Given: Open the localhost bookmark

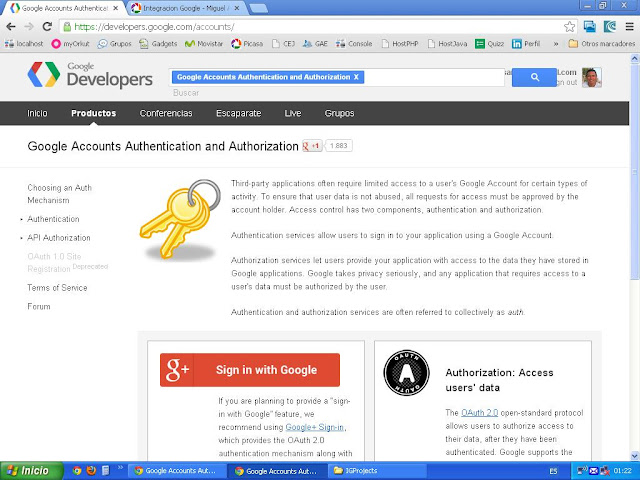Looking at the screenshot, I should (x=24, y=44).
